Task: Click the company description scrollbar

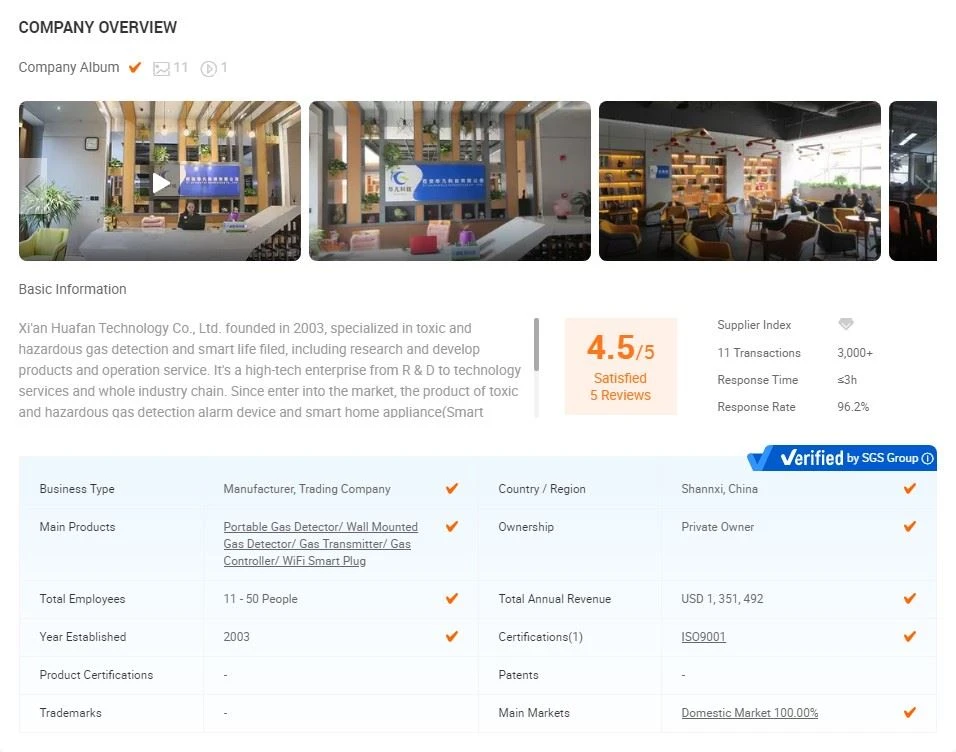Action: [537, 345]
